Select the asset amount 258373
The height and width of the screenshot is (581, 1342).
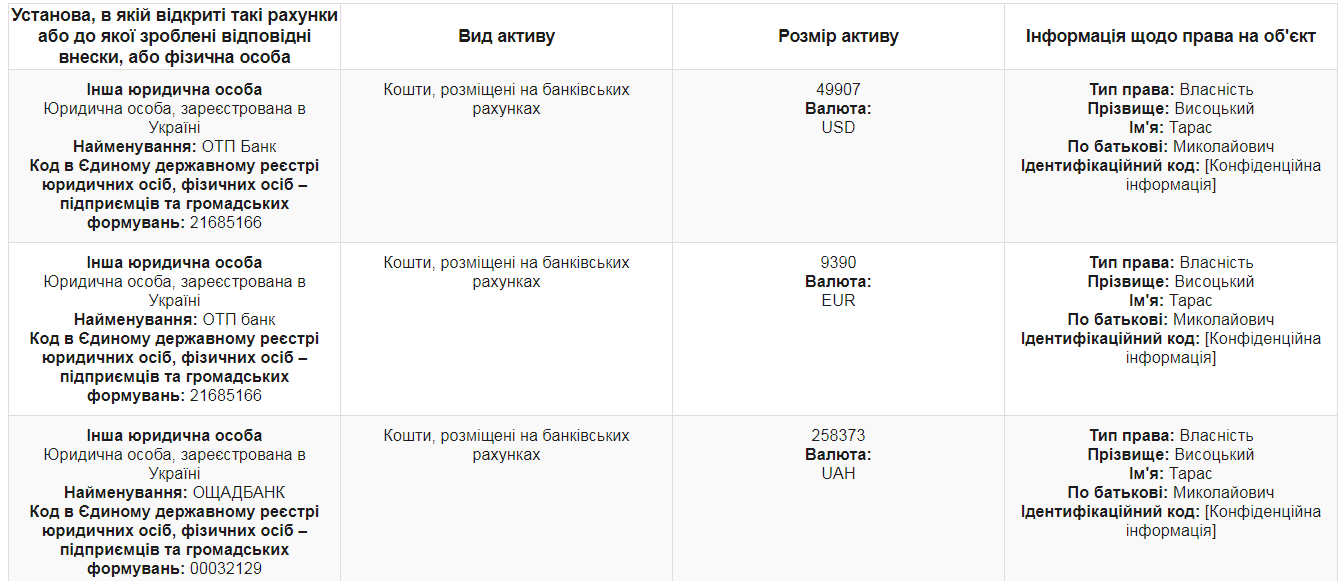pyautogui.click(x=838, y=436)
